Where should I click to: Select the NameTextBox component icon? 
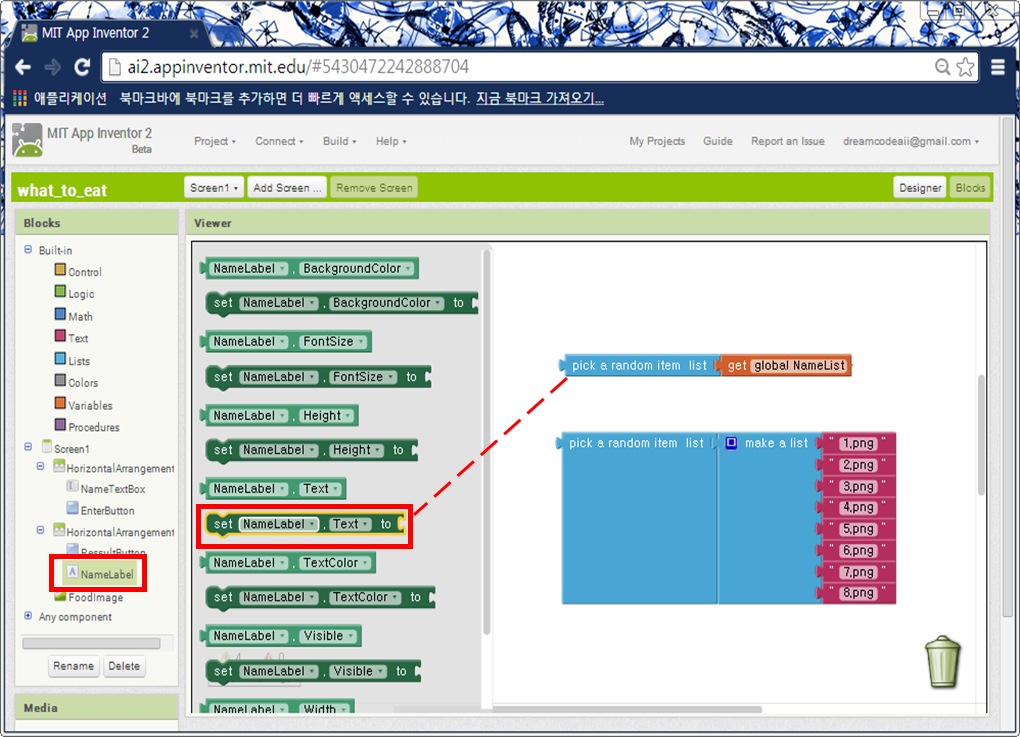[72, 486]
